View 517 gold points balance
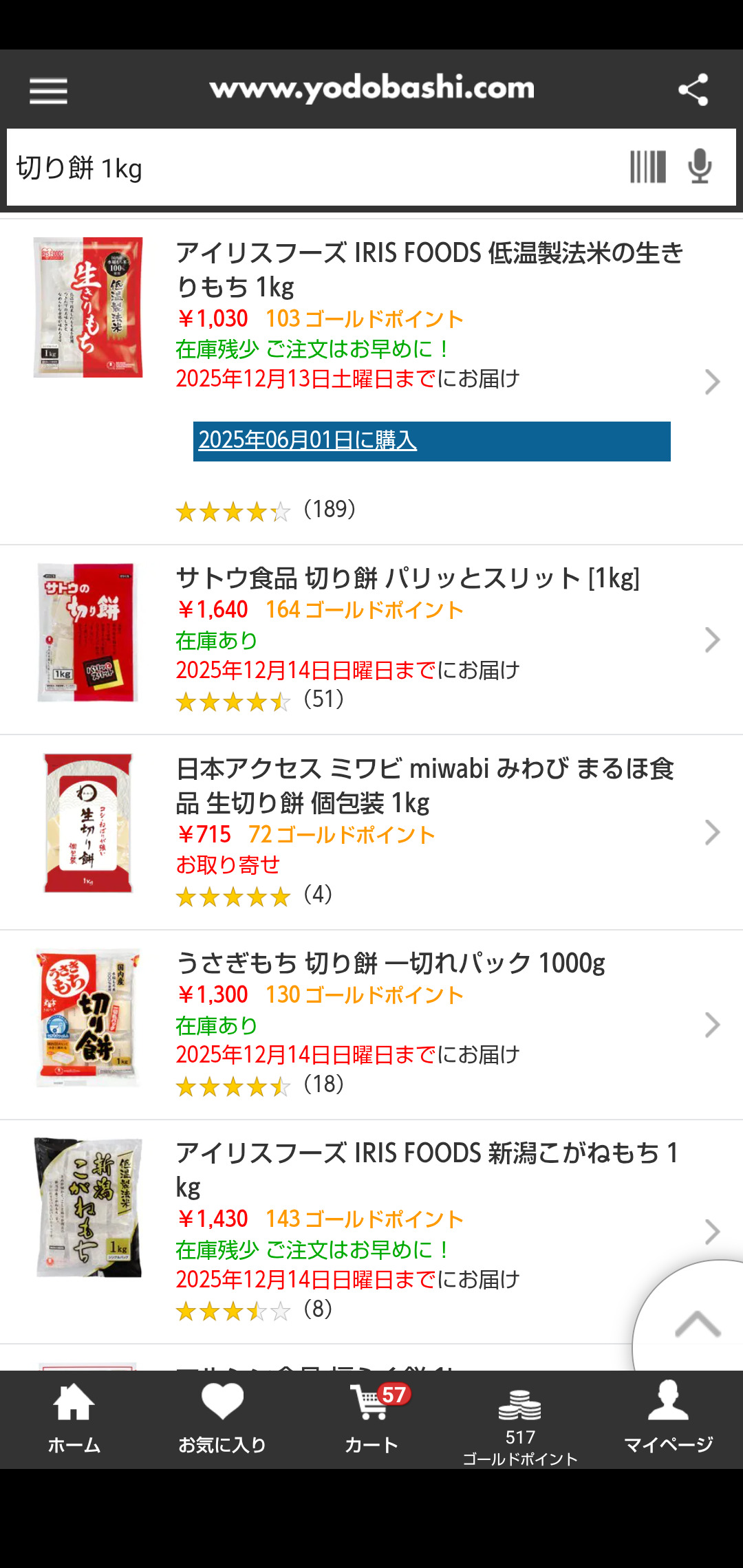The height and width of the screenshot is (1568, 743). coord(520,1424)
